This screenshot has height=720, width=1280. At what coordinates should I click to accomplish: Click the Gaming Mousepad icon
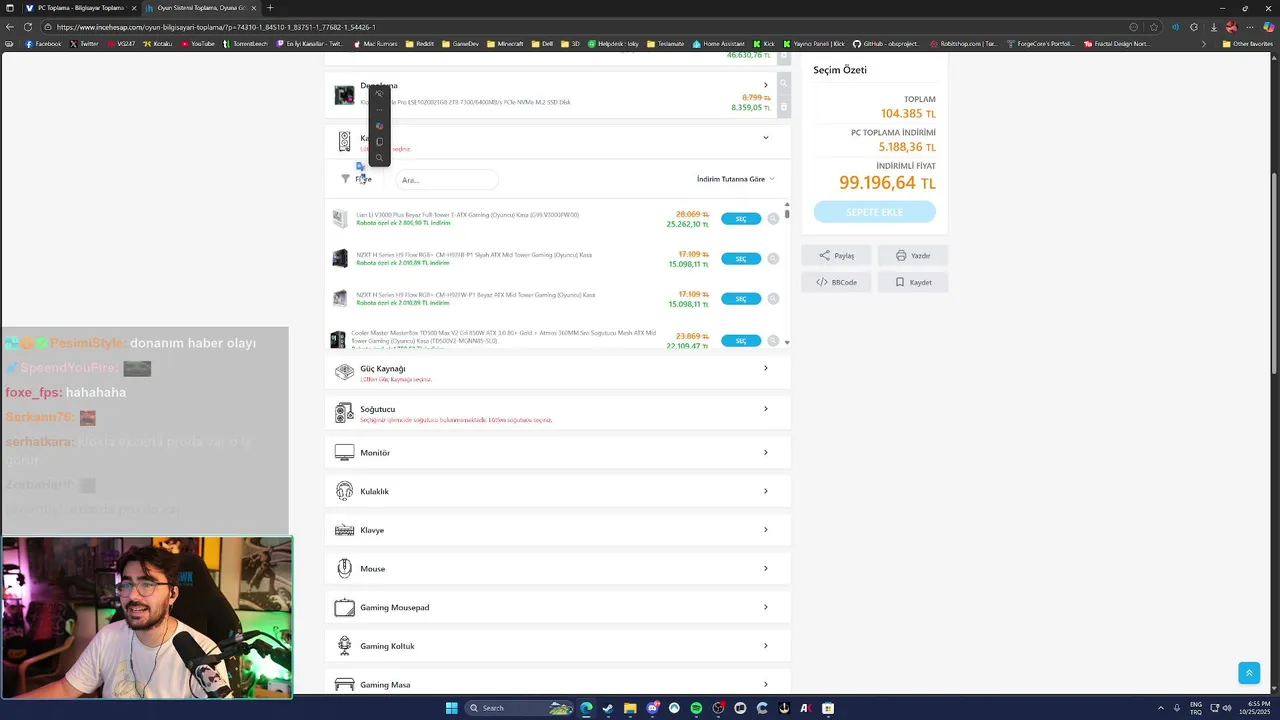point(344,607)
